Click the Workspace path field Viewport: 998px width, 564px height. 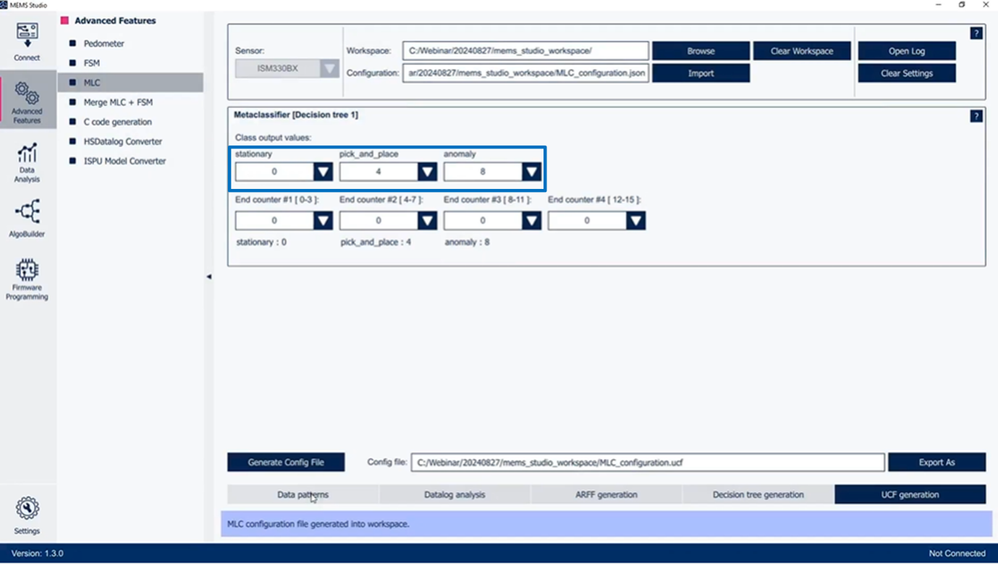(x=526, y=51)
